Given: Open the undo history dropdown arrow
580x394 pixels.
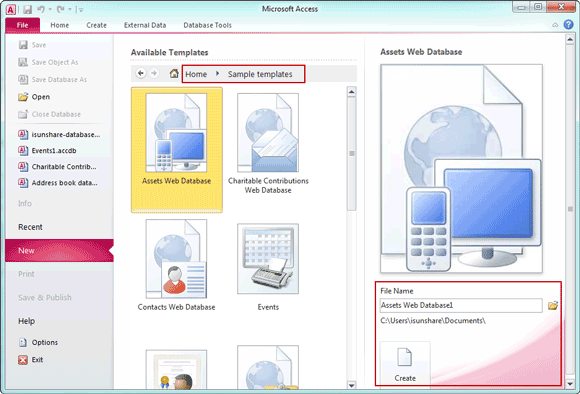Looking at the screenshot, I should [50, 10].
